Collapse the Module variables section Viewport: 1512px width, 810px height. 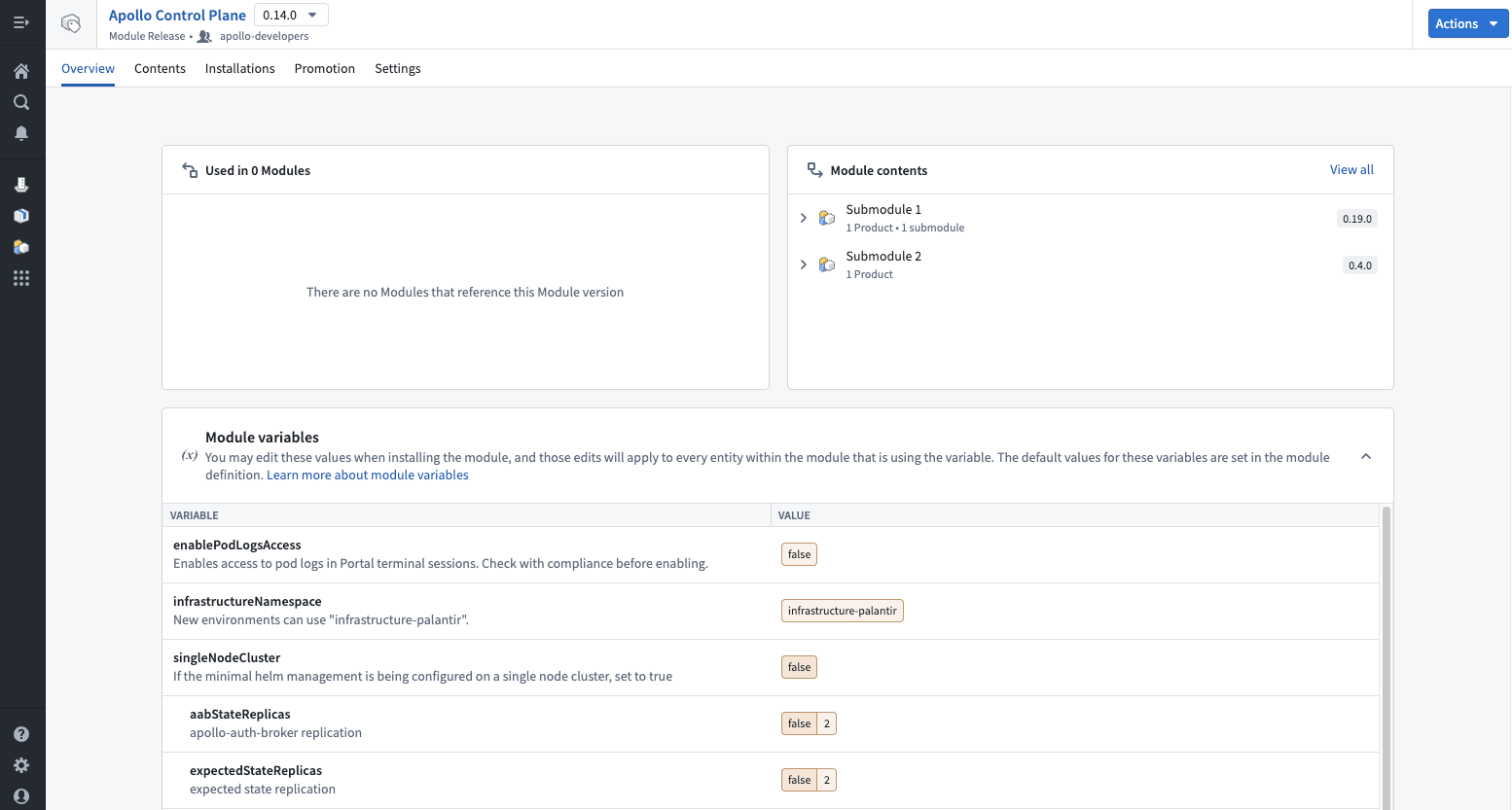tap(1366, 456)
